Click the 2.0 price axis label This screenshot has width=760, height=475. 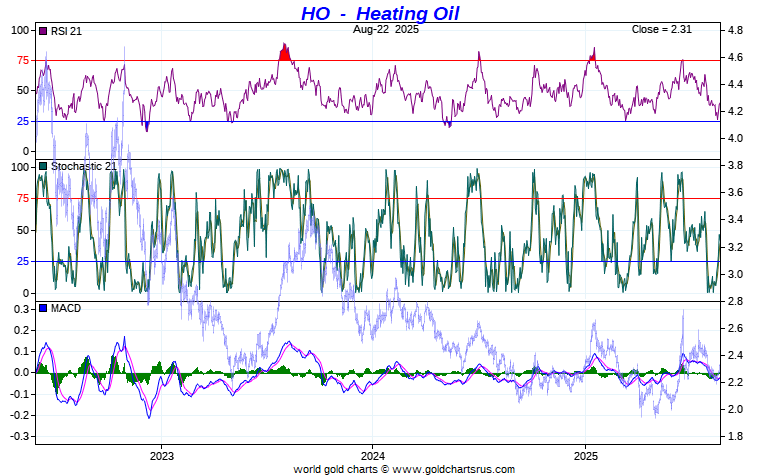tap(735, 410)
